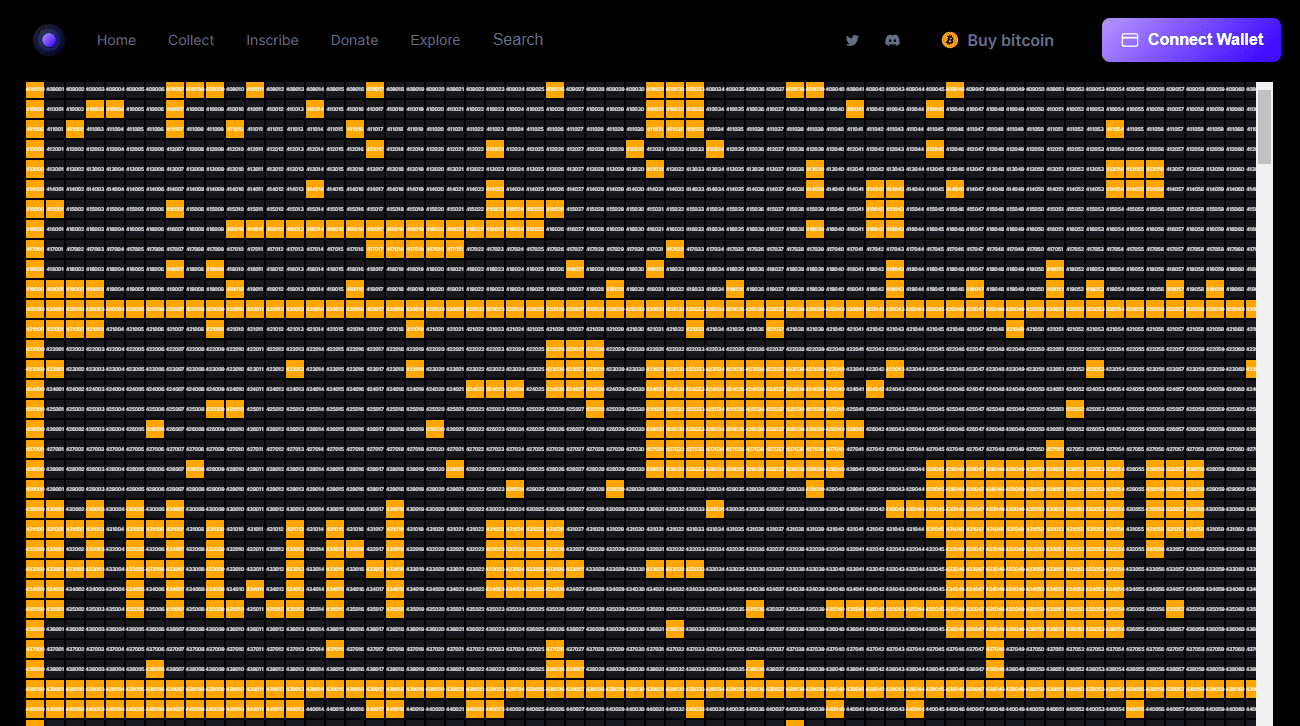Open the Inscribe page
Screen dimensions: 1300x726
click(x=272, y=40)
